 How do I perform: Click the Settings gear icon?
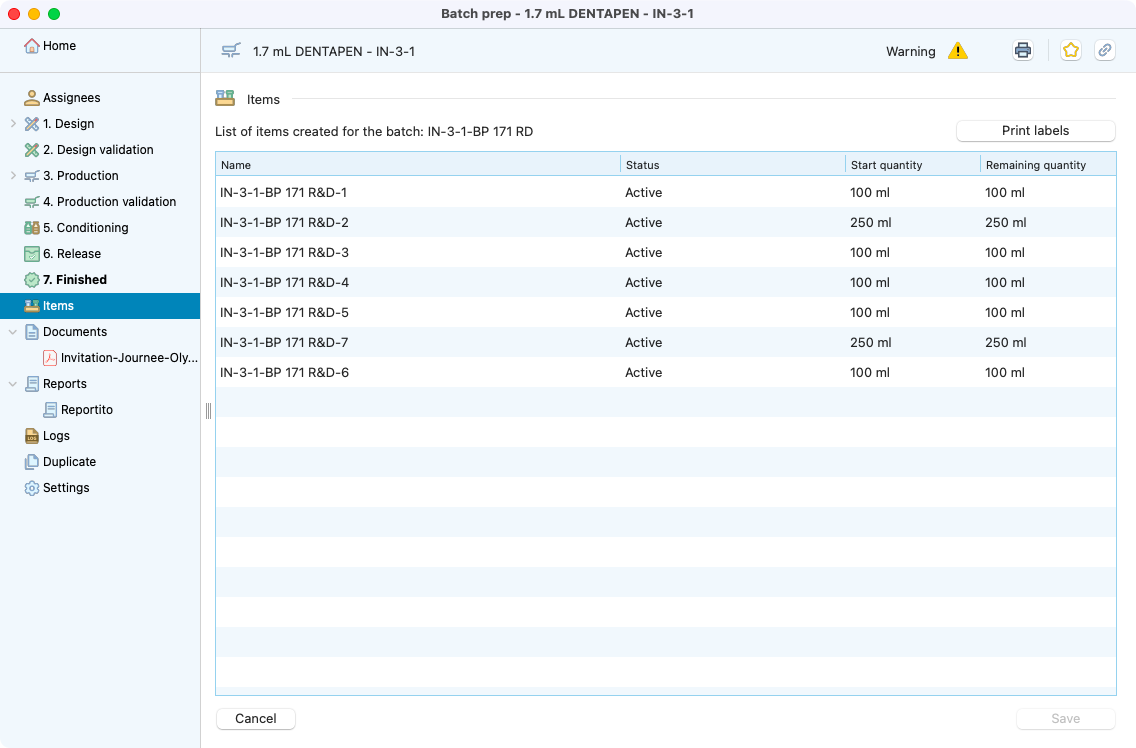pos(31,488)
